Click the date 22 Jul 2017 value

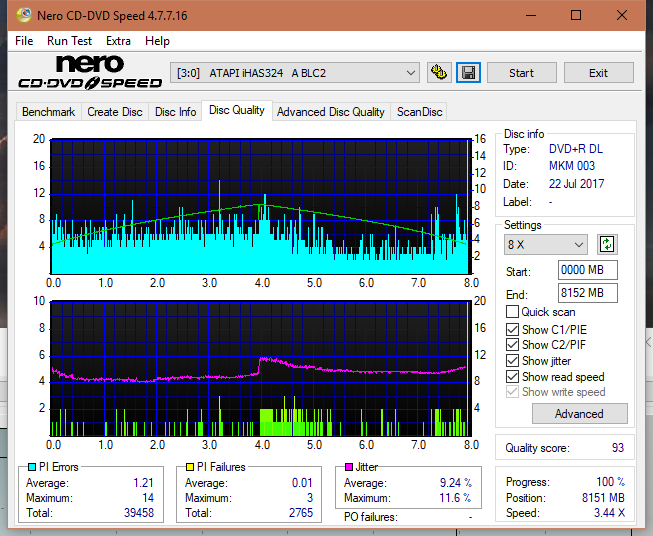[576, 184]
